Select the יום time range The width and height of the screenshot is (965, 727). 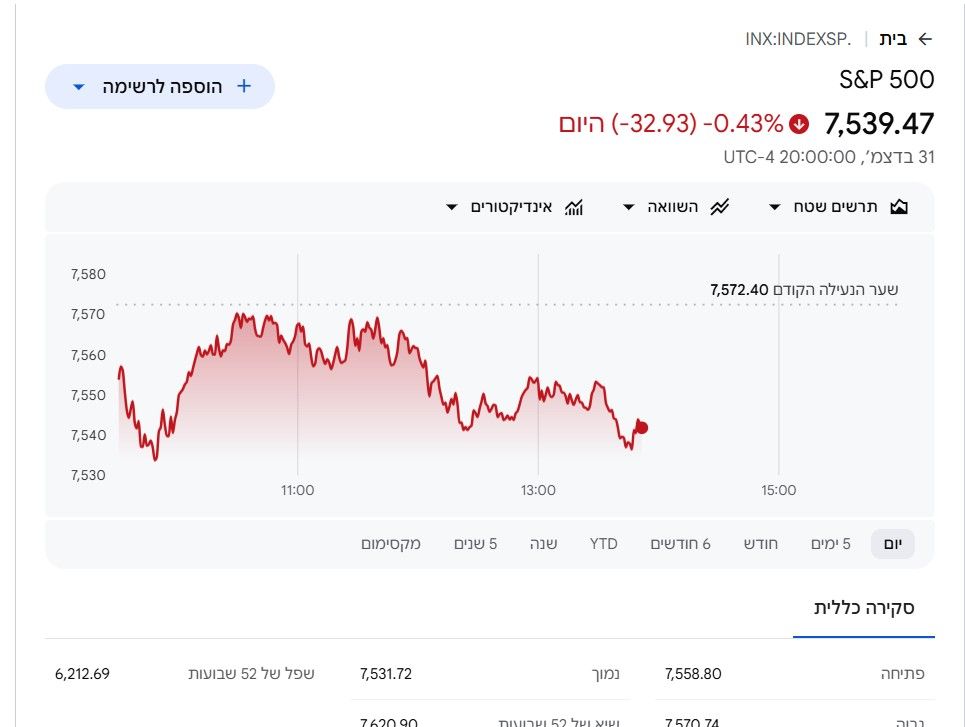click(892, 544)
